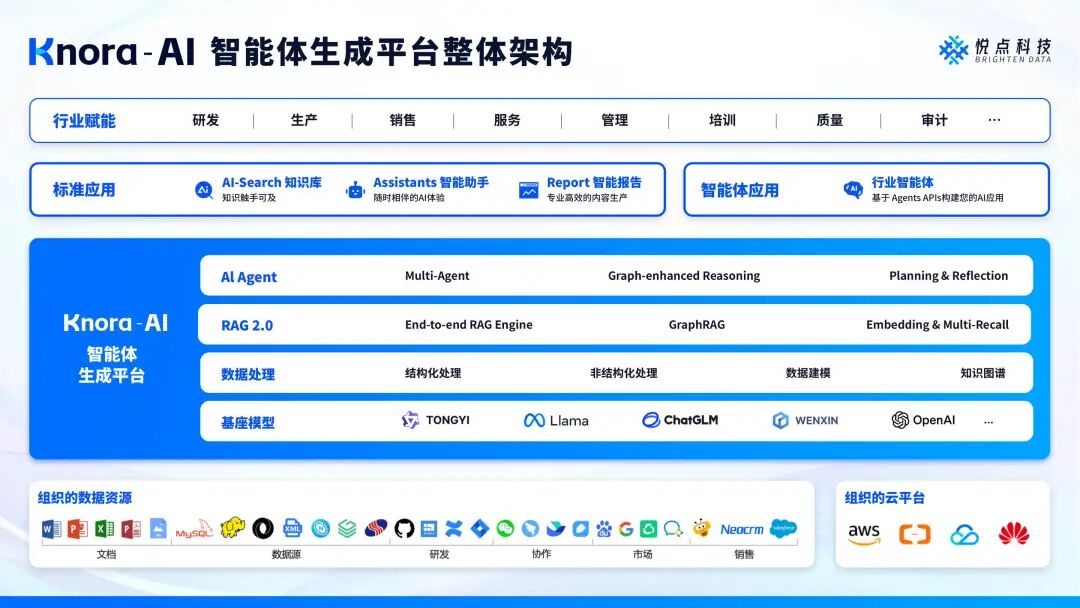This screenshot has width=1080, height=608.
Task: Click the Meta Llama logo
Action: click(x=556, y=421)
